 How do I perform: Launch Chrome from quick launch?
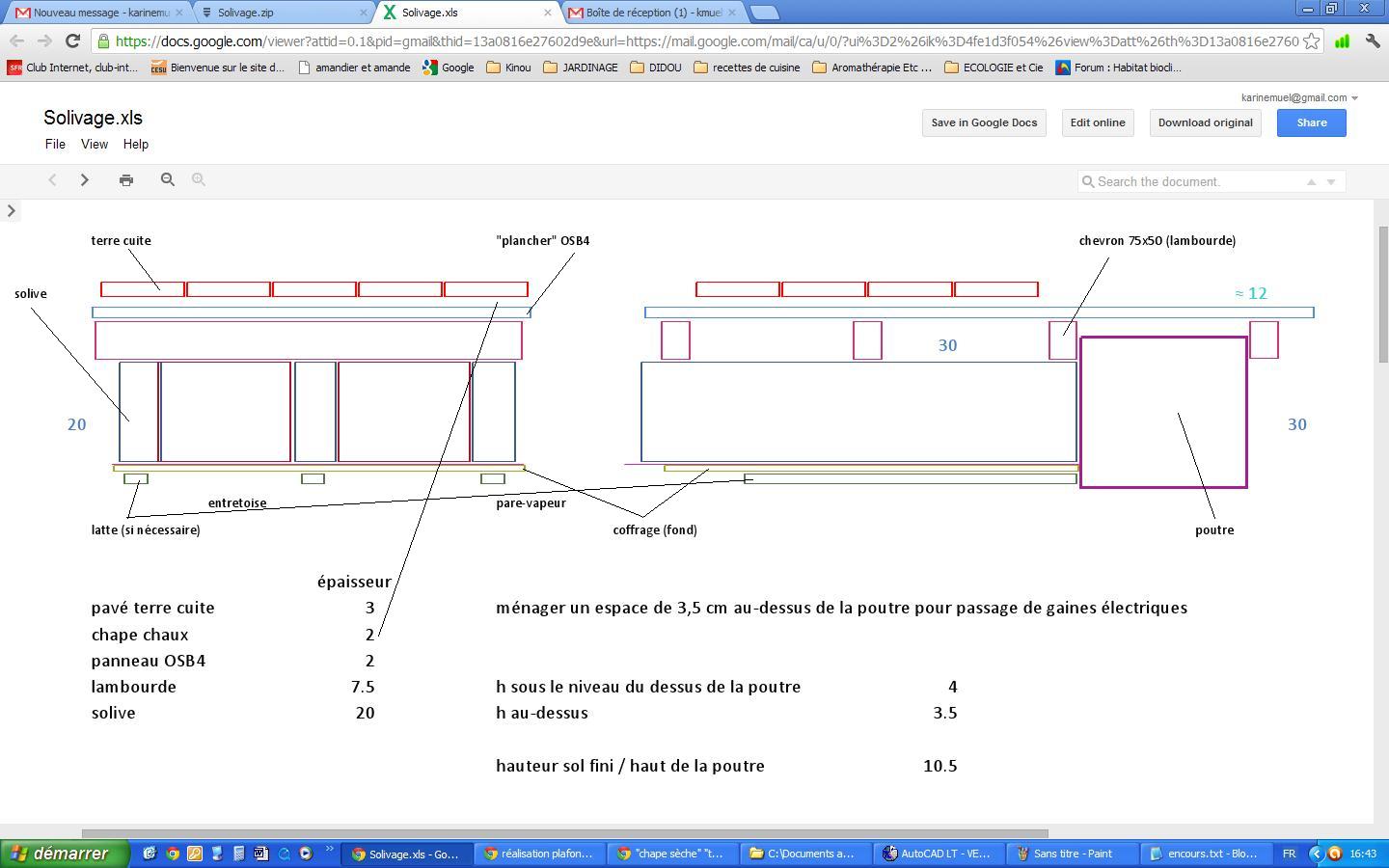tap(173, 854)
